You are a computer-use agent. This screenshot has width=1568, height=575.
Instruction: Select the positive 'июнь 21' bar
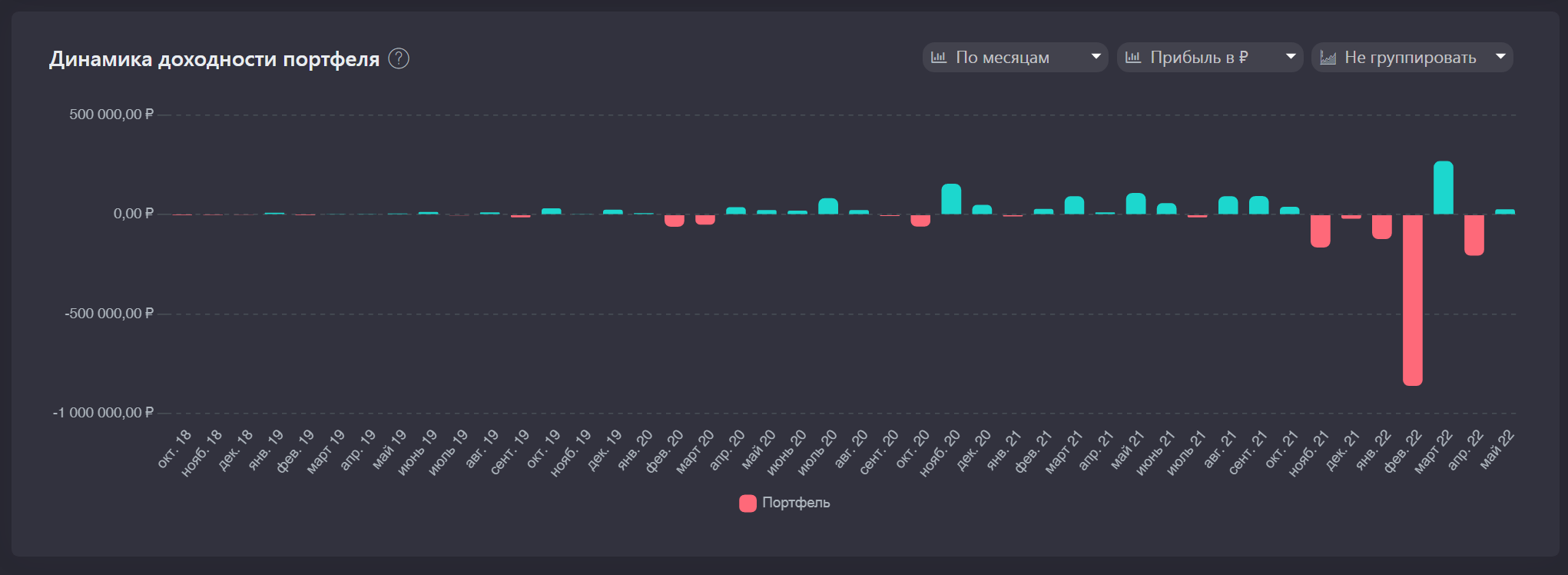click(x=1166, y=209)
